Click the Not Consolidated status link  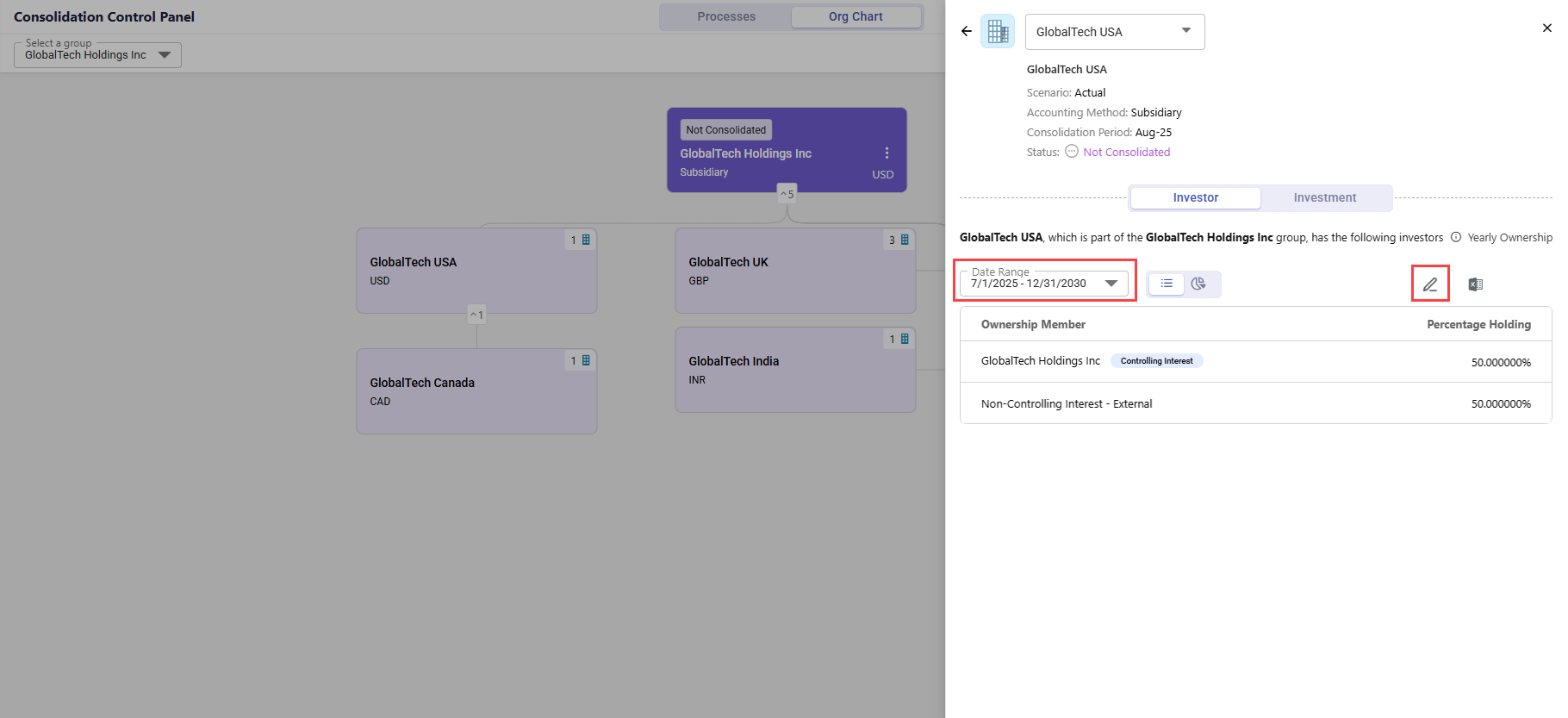coord(1126,152)
